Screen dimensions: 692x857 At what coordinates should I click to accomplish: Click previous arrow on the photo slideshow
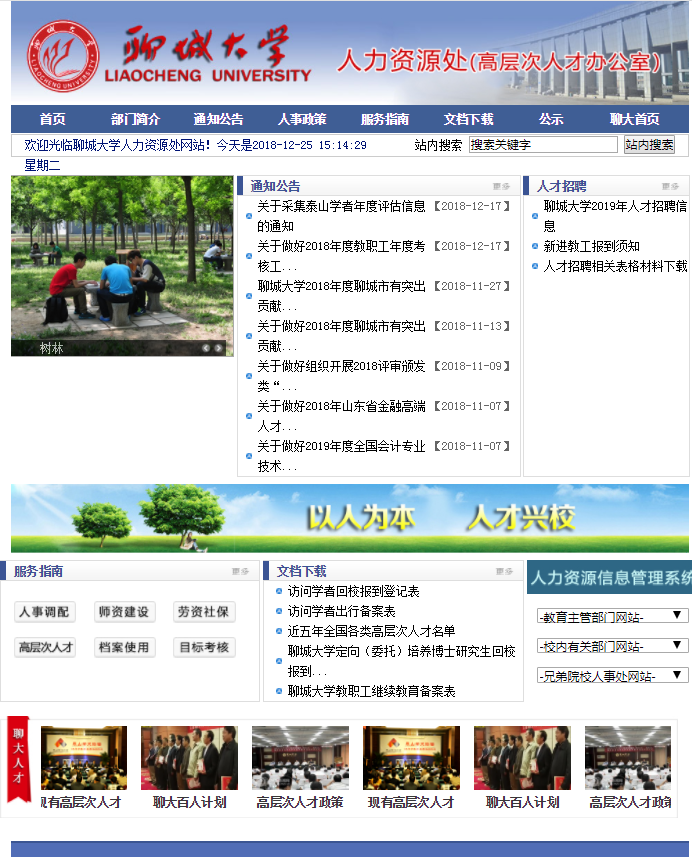point(207,348)
